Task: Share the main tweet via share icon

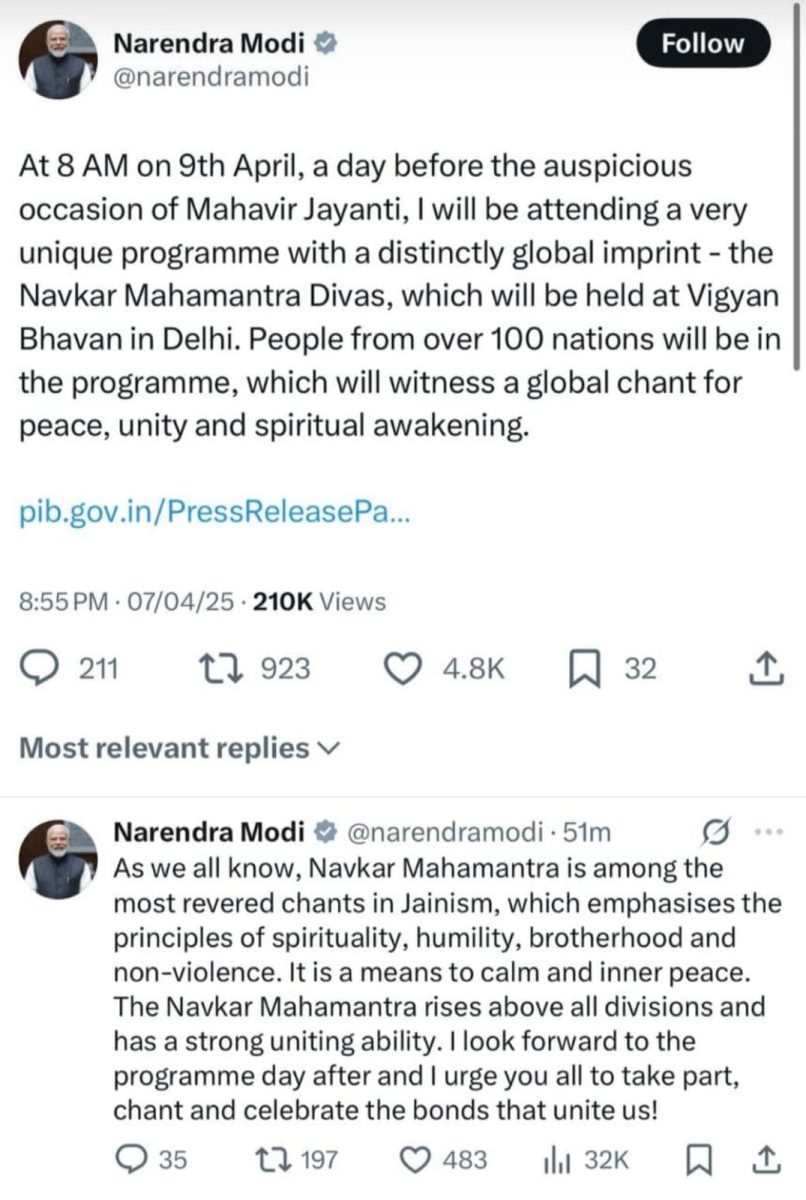Action: pos(763,669)
